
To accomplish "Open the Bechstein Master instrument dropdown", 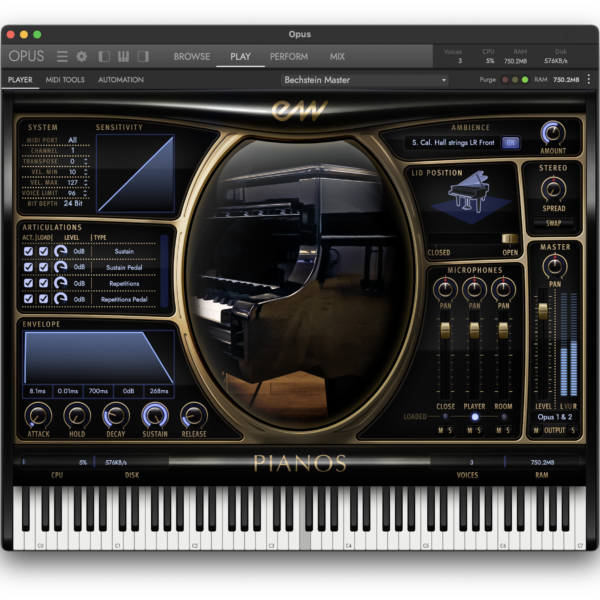I will point(365,80).
